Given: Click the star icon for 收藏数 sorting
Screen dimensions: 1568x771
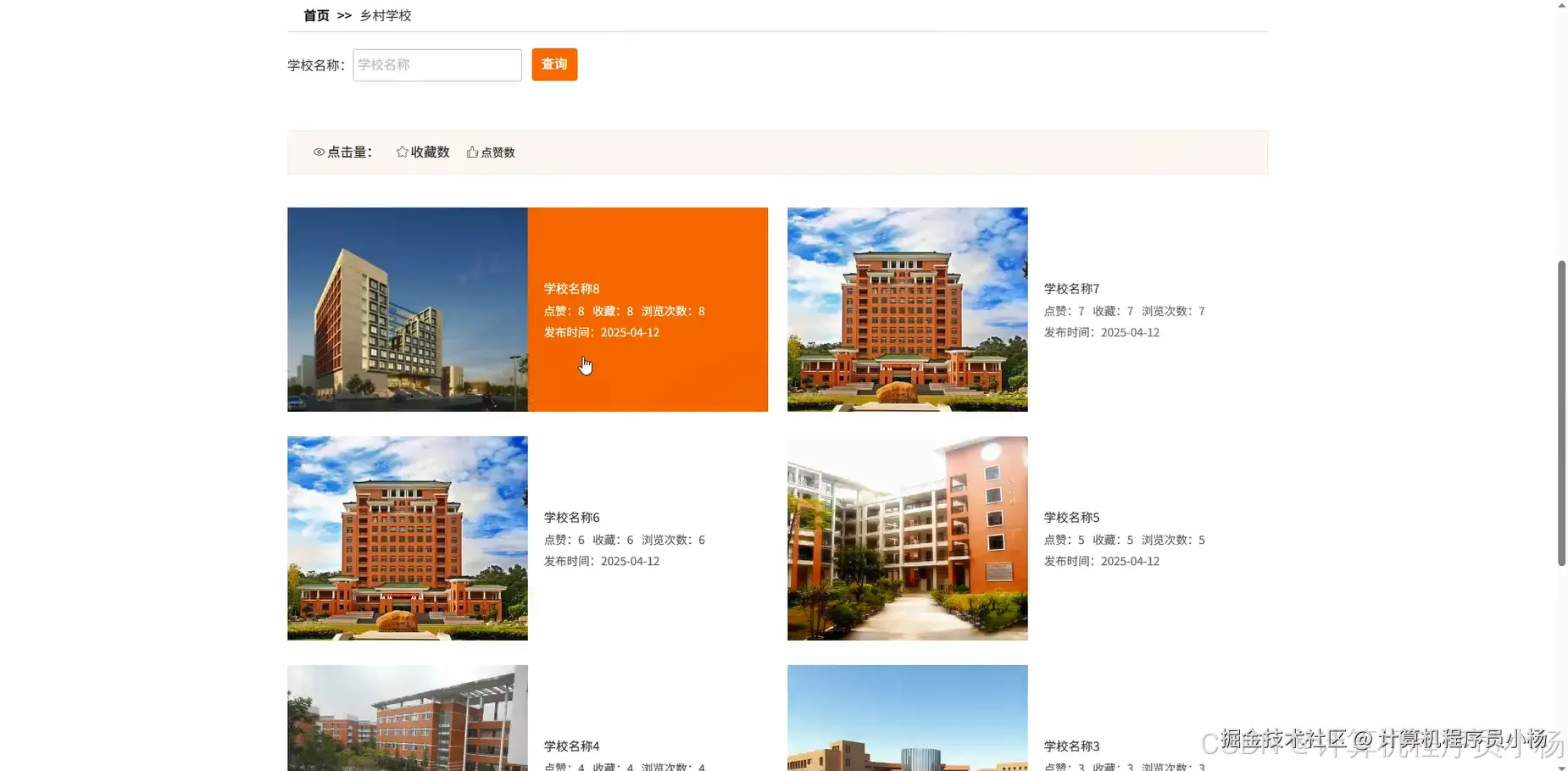Looking at the screenshot, I should click(x=402, y=151).
